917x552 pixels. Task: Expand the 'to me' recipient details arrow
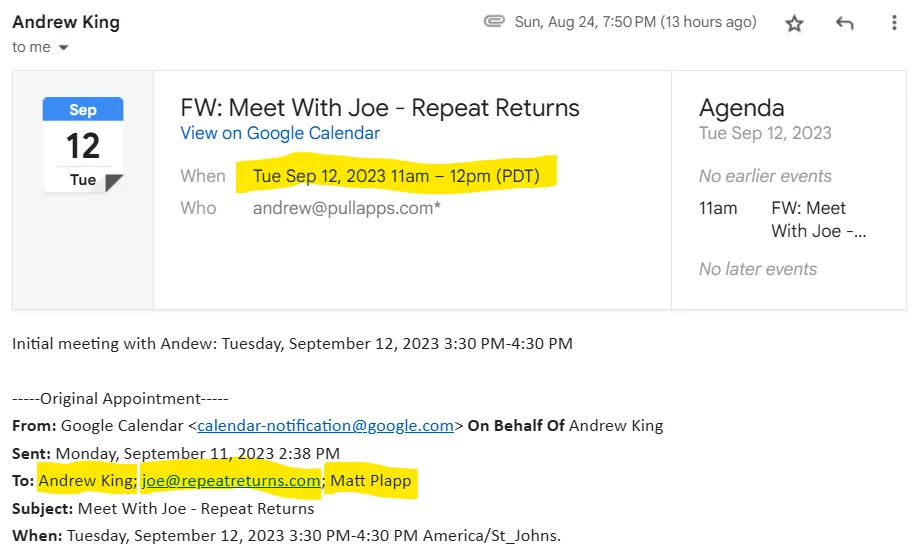pyautogui.click(x=64, y=48)
